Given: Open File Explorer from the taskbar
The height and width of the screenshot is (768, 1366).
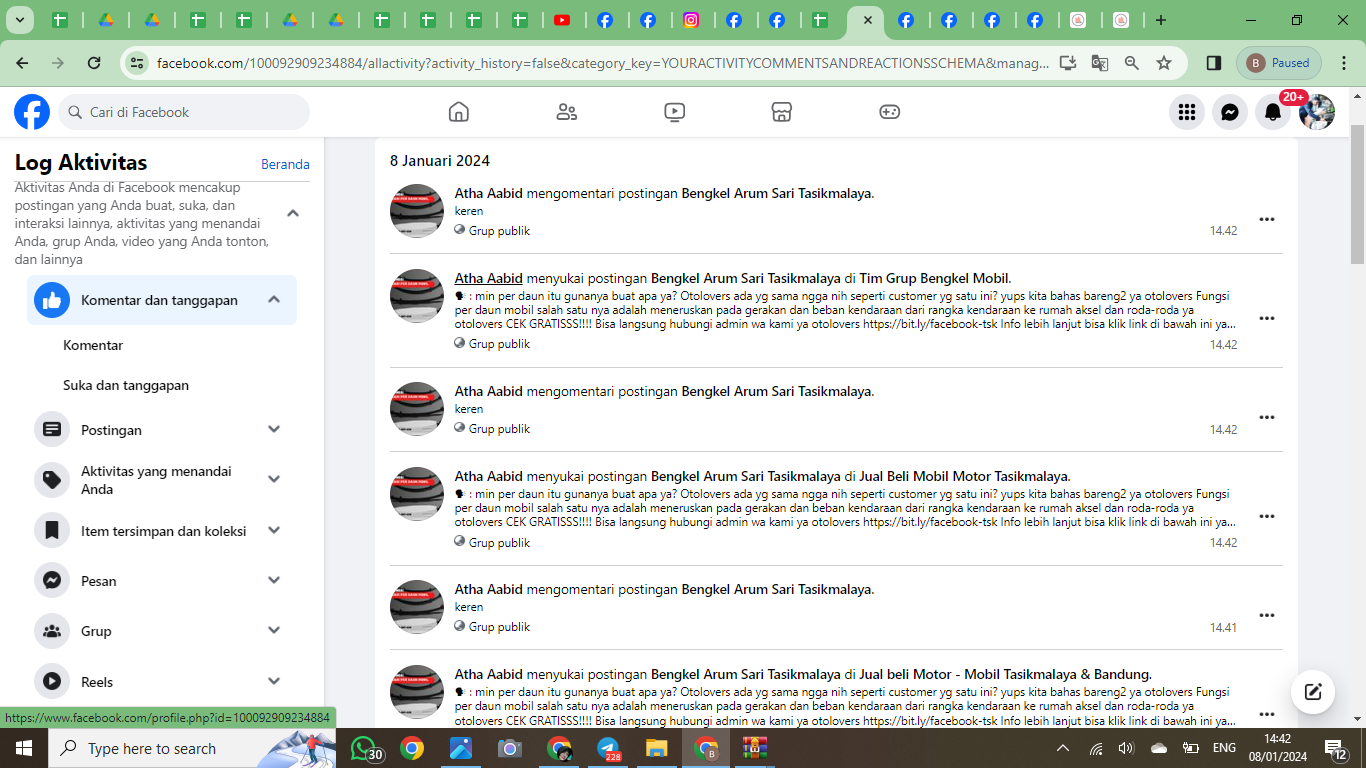Looking at the screenshot, I should (x=656, y=748).
